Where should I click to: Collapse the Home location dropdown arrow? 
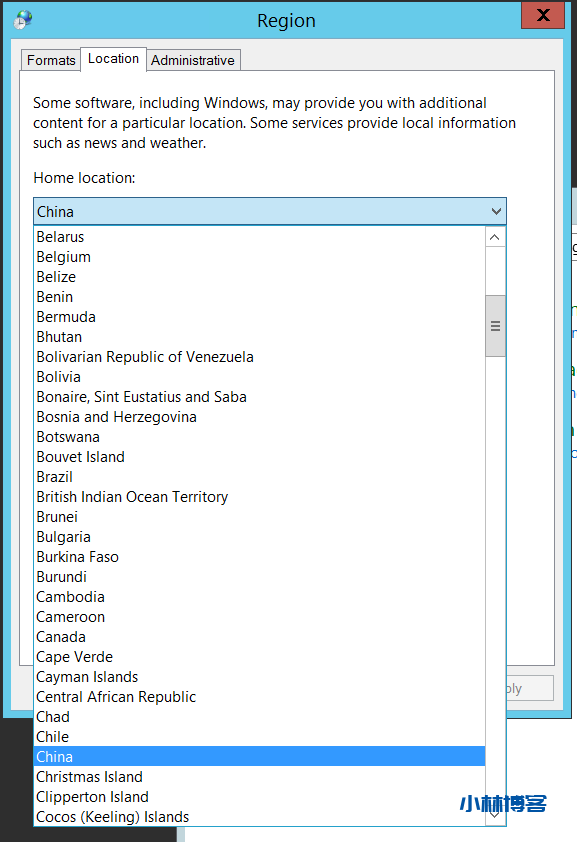496,212
